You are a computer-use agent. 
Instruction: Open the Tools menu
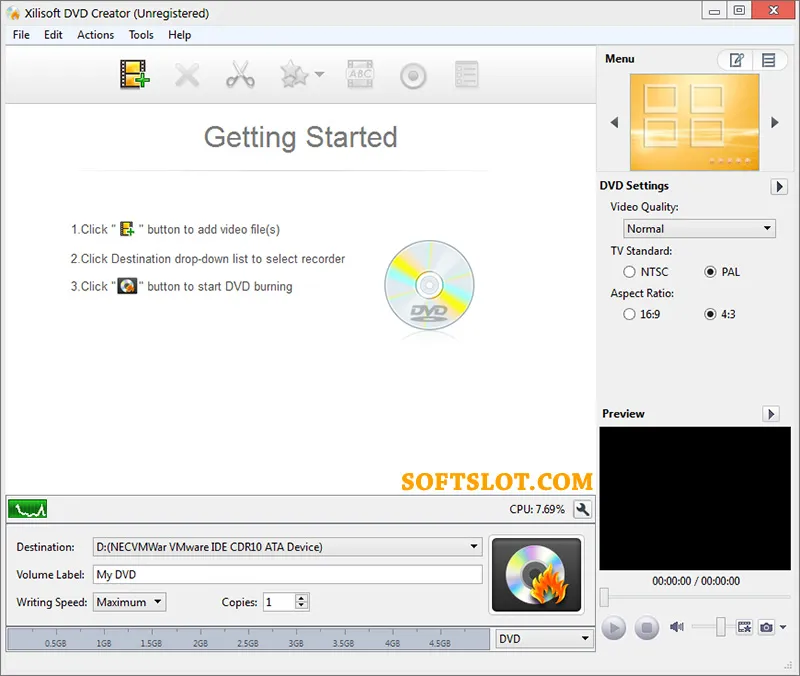point(141,35)
